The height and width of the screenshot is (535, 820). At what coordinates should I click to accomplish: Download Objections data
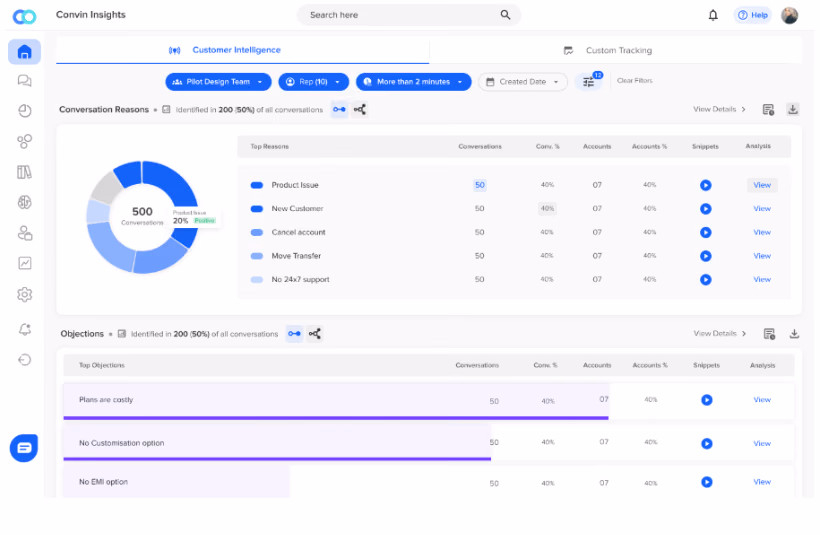pyautogui.click(x=794, y=334)
